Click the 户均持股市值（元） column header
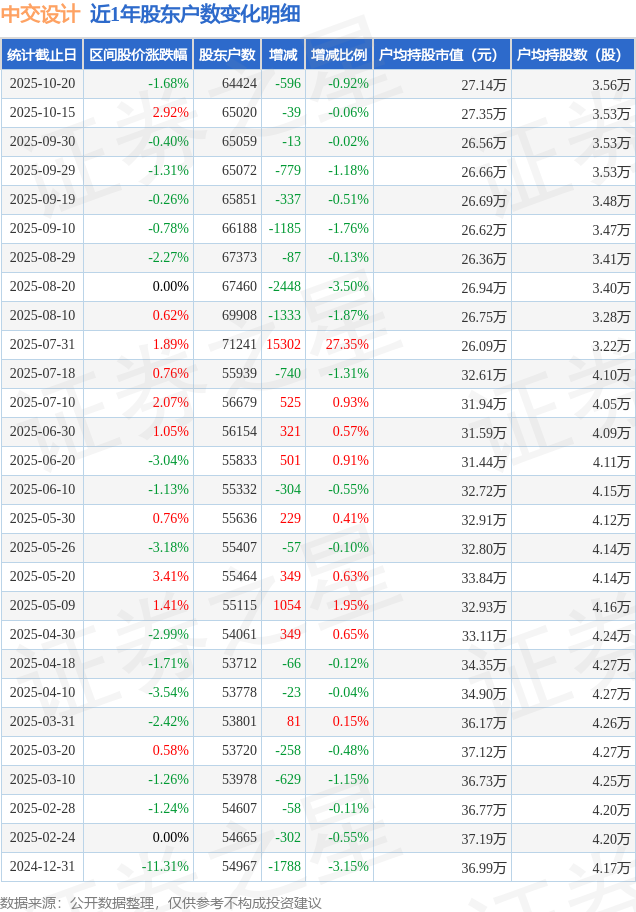This screenshot has width=636, height=912. [x=441, y=55]
